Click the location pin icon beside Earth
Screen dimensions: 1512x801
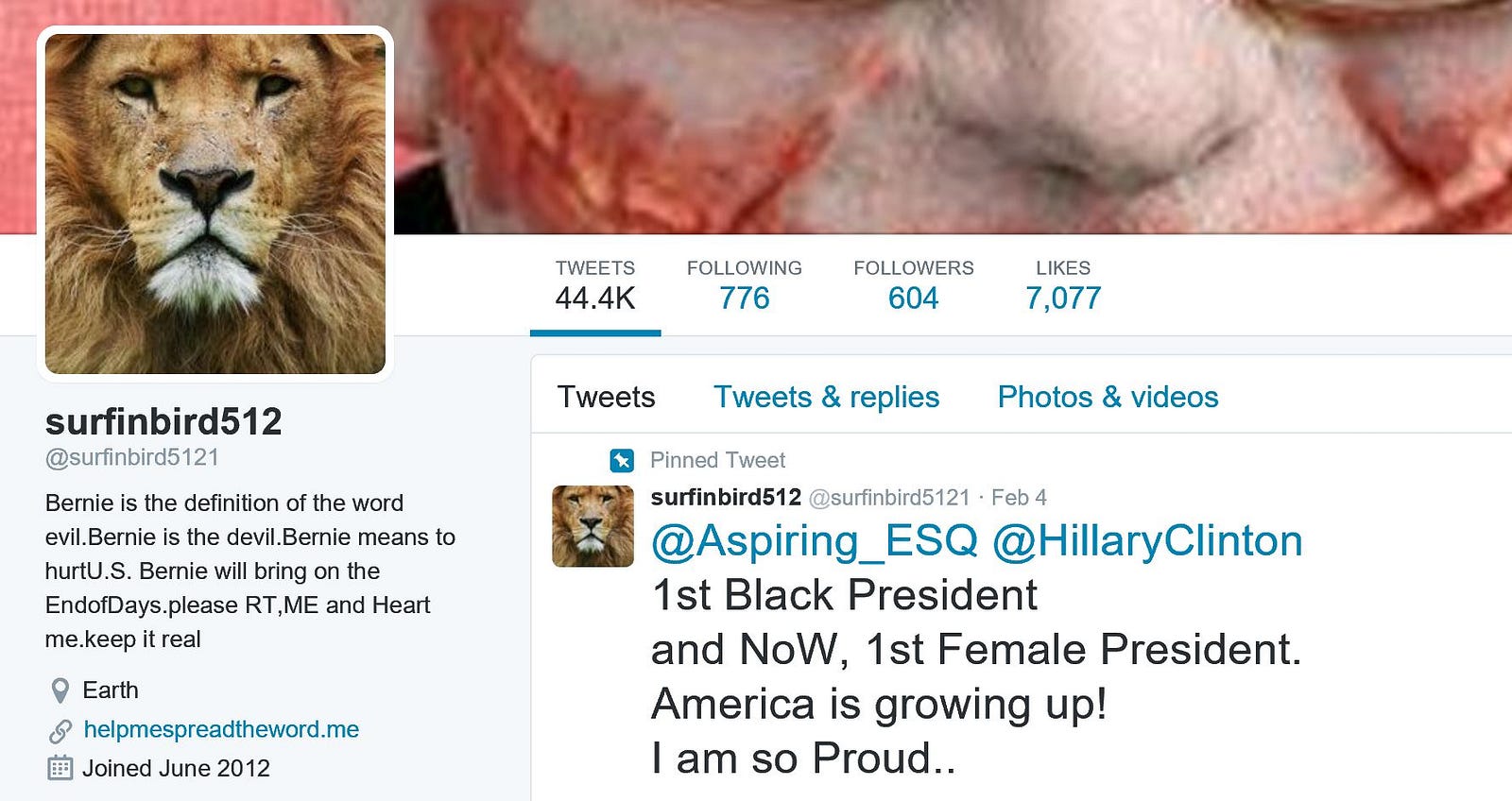click(60, 690)
